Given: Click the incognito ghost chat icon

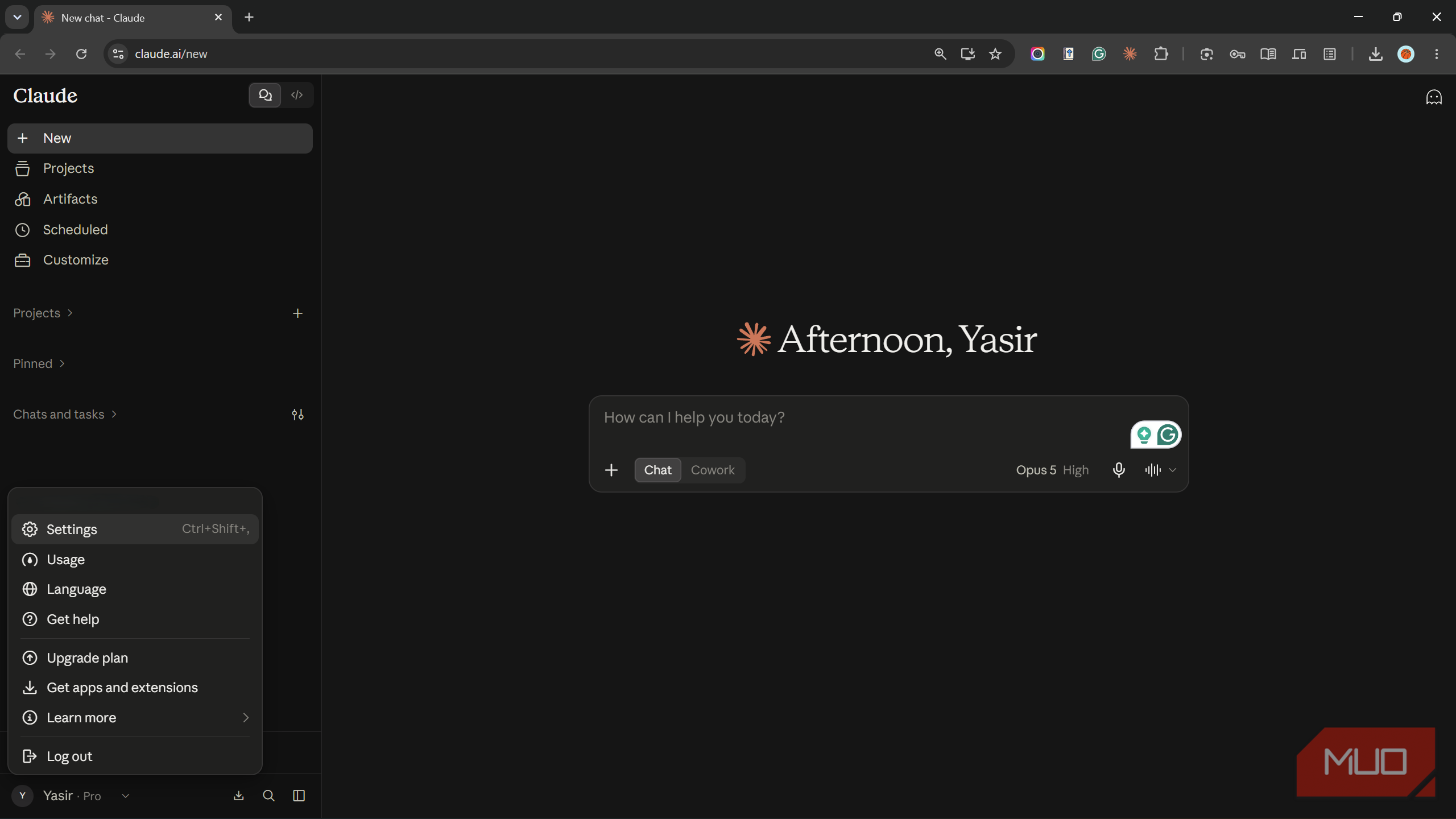Looking at the screenshot, I should pyautogui.click(x=1434, y=97).
